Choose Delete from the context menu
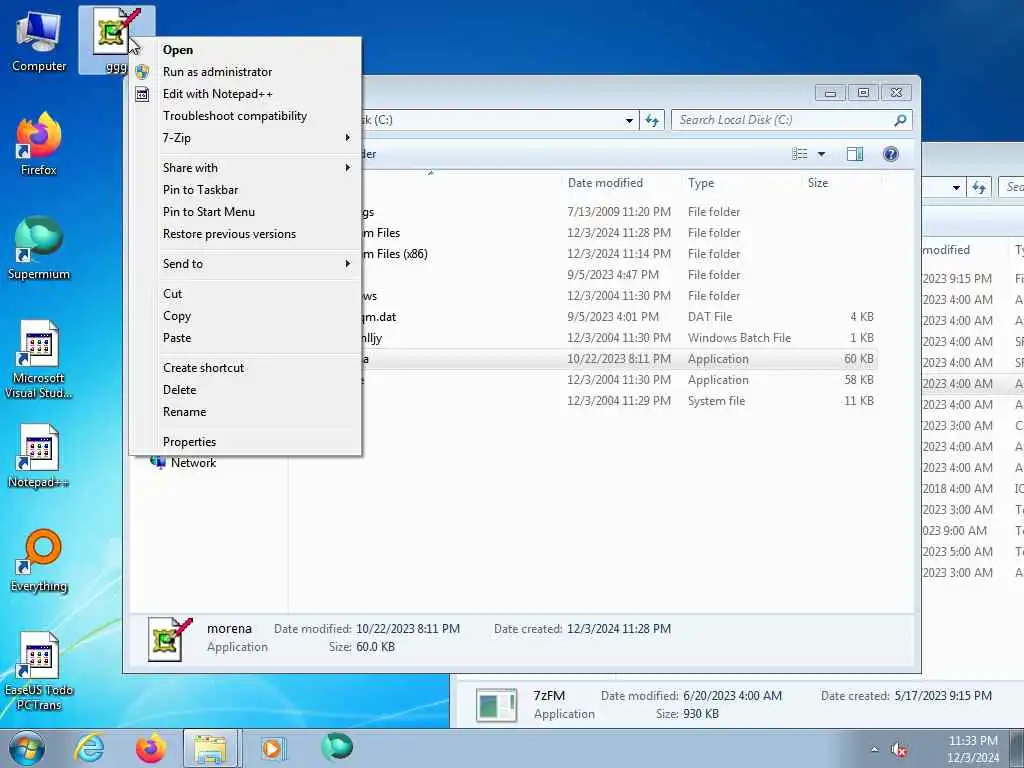 point(246,390)
